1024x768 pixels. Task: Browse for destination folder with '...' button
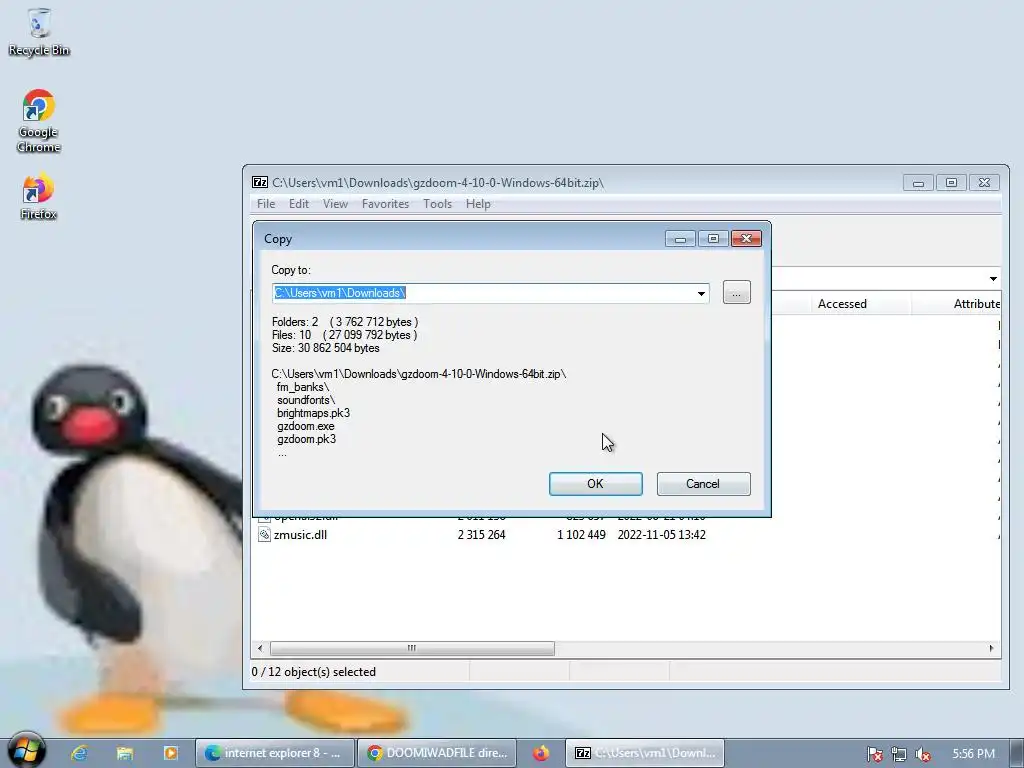pos(737,293)
